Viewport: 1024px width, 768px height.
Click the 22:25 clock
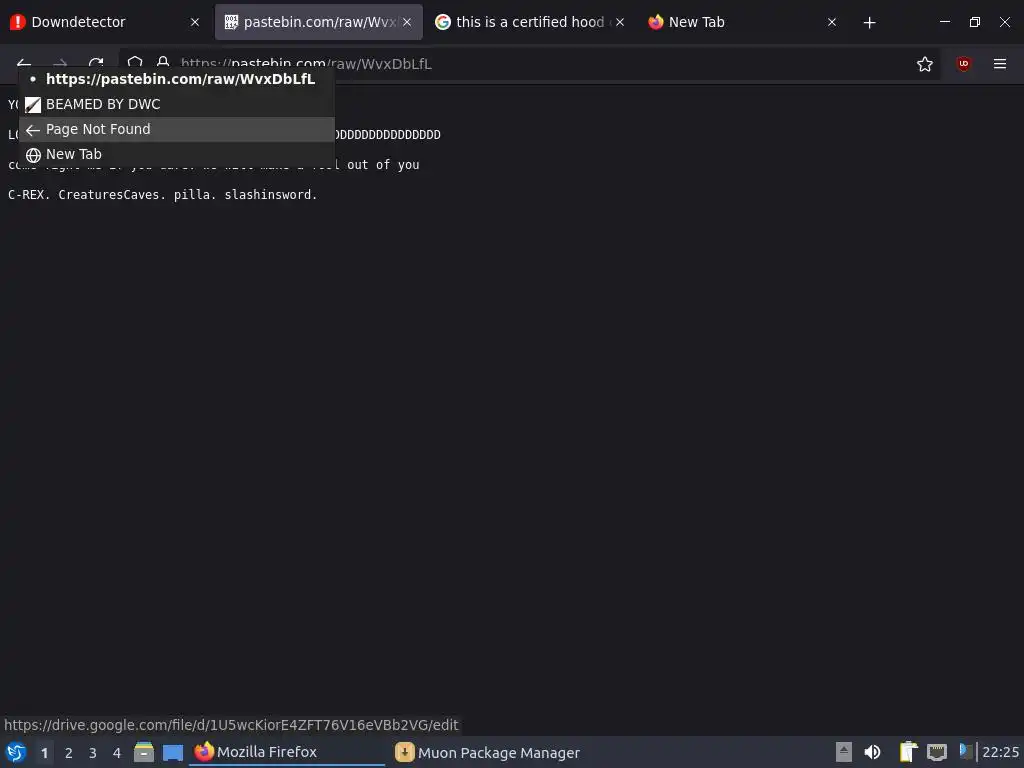(x=1000, y=752)
